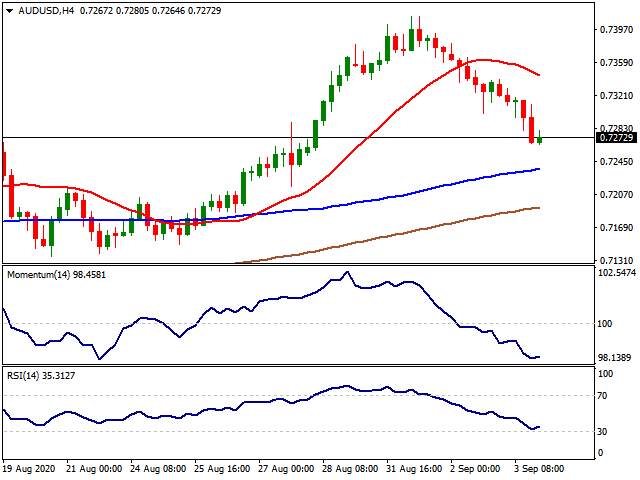Click the 25 Aug 16:00 time label
This screenshot has width=640, height=480.
(x=222, y=469)
